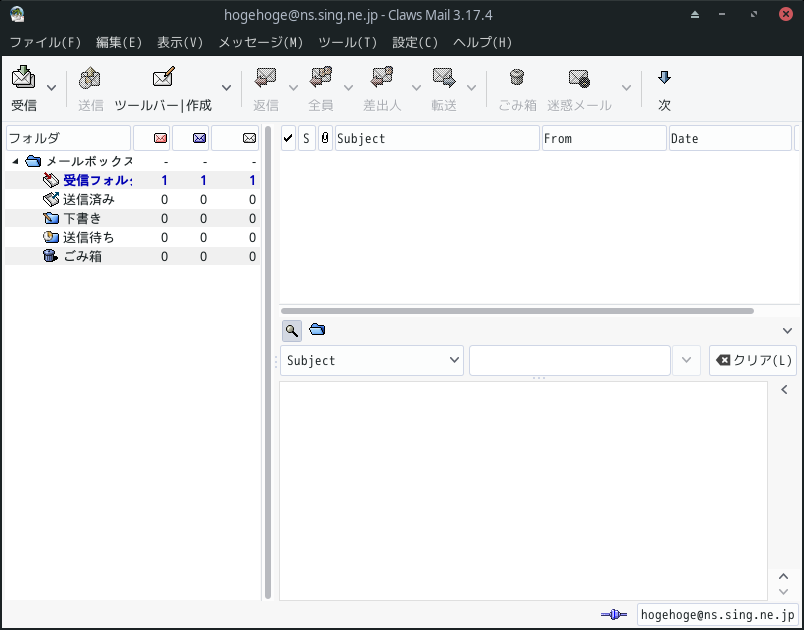The width and height of the screenshot is (804, 630).
Task: Sort messages by Date column header
Action: [730, 138]
